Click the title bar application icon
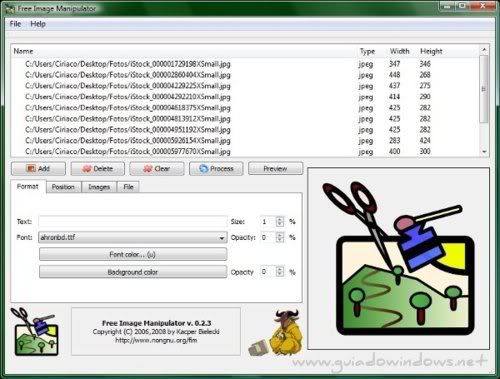500x379 pixels. click(10, 8)
